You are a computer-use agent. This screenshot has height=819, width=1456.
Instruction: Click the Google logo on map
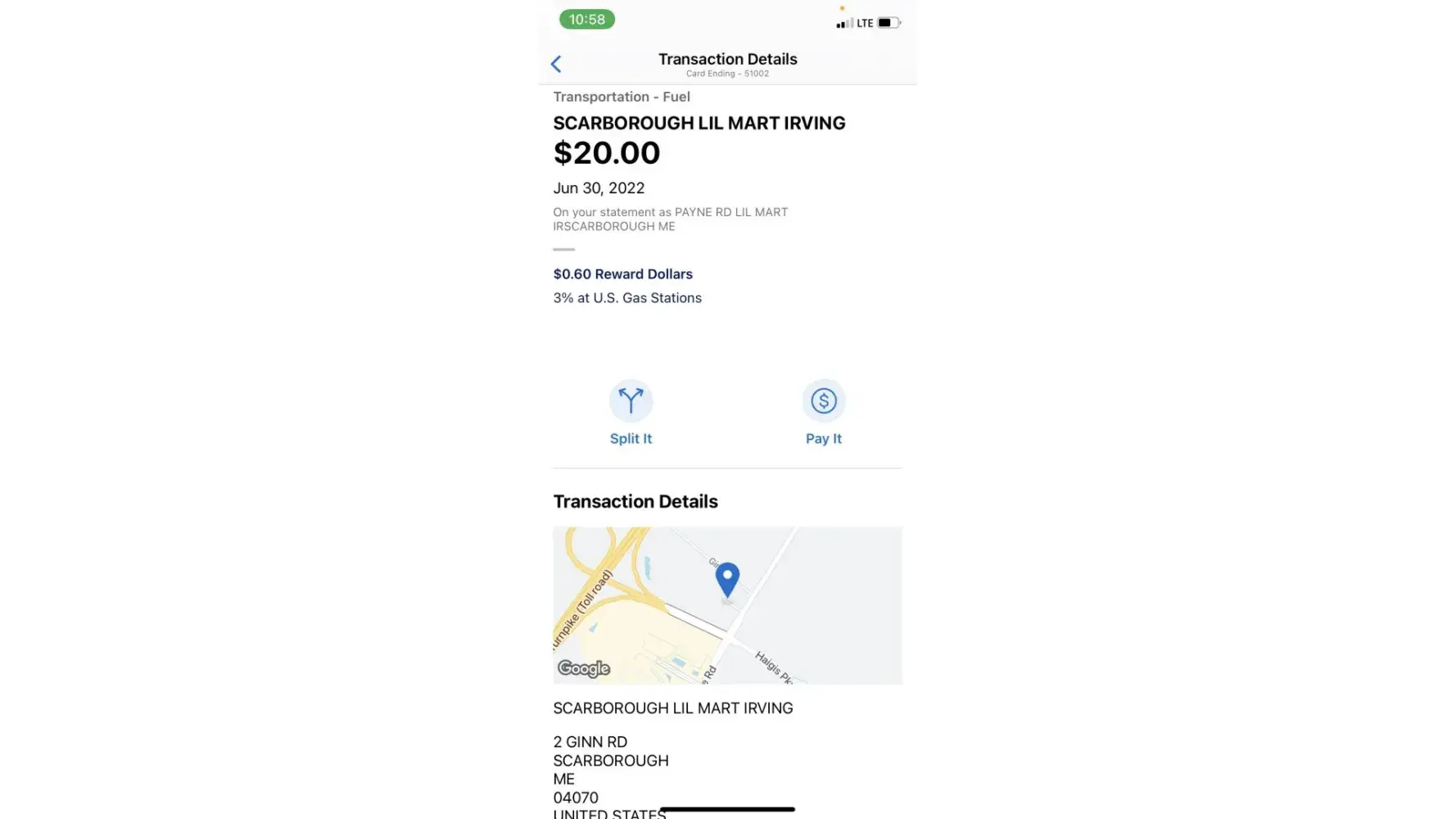click(x=584, y=668)
